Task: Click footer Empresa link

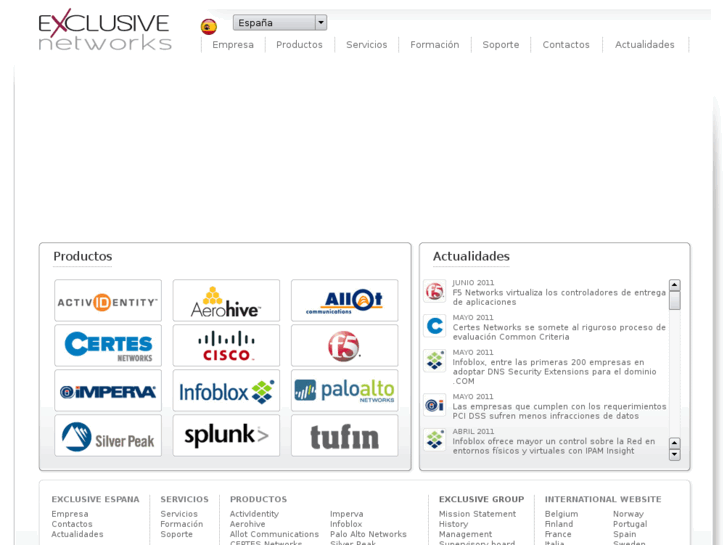Action: [x=70, y=514]
